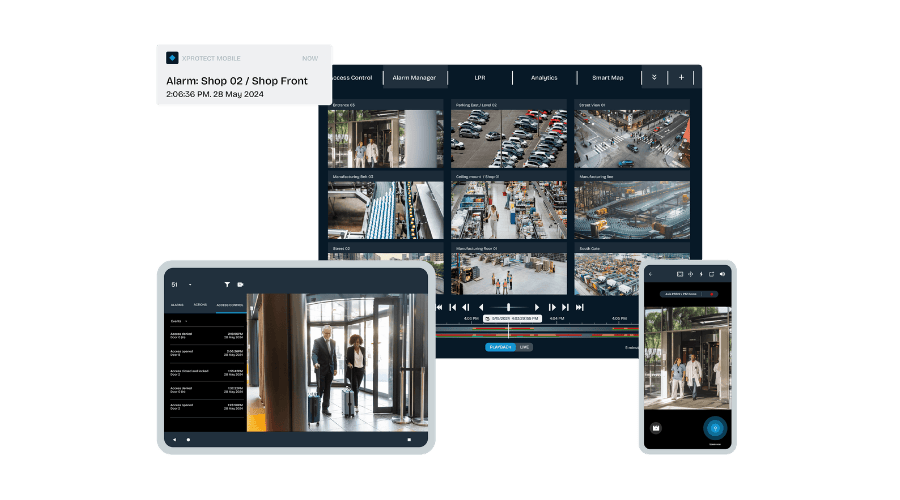900x500 pixels.
Task: Open the Alarm Manager tab
Action: pos(414,77)
